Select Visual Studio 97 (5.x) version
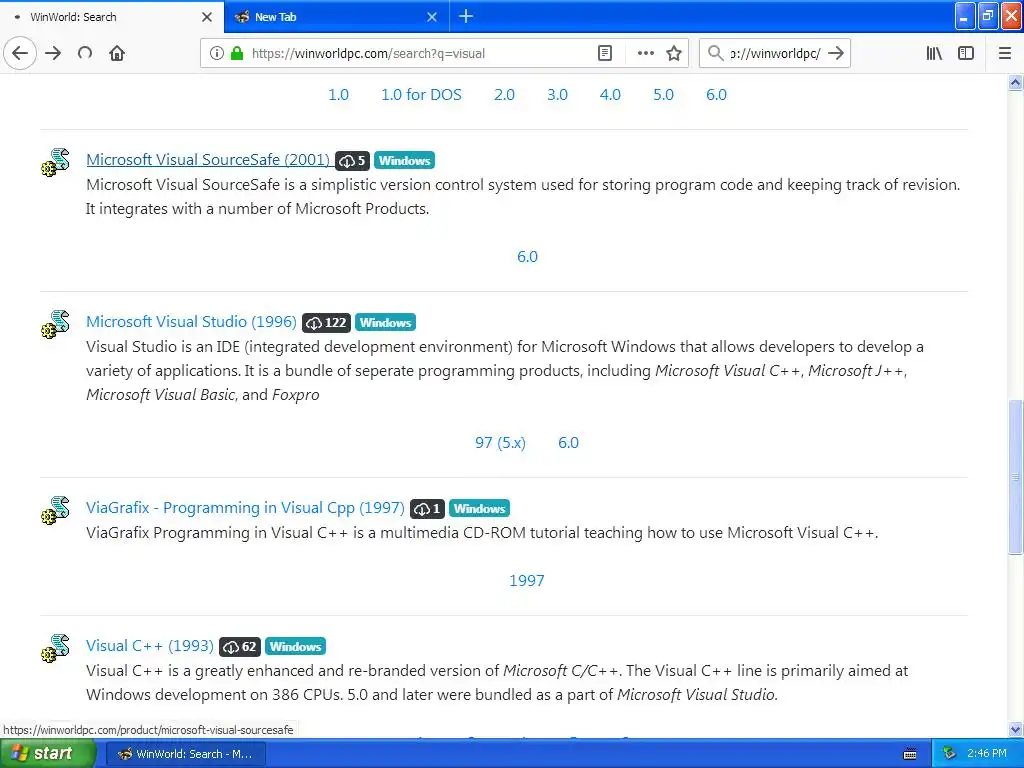Viewport: 1024px width, 768px height. coord(500,442)
